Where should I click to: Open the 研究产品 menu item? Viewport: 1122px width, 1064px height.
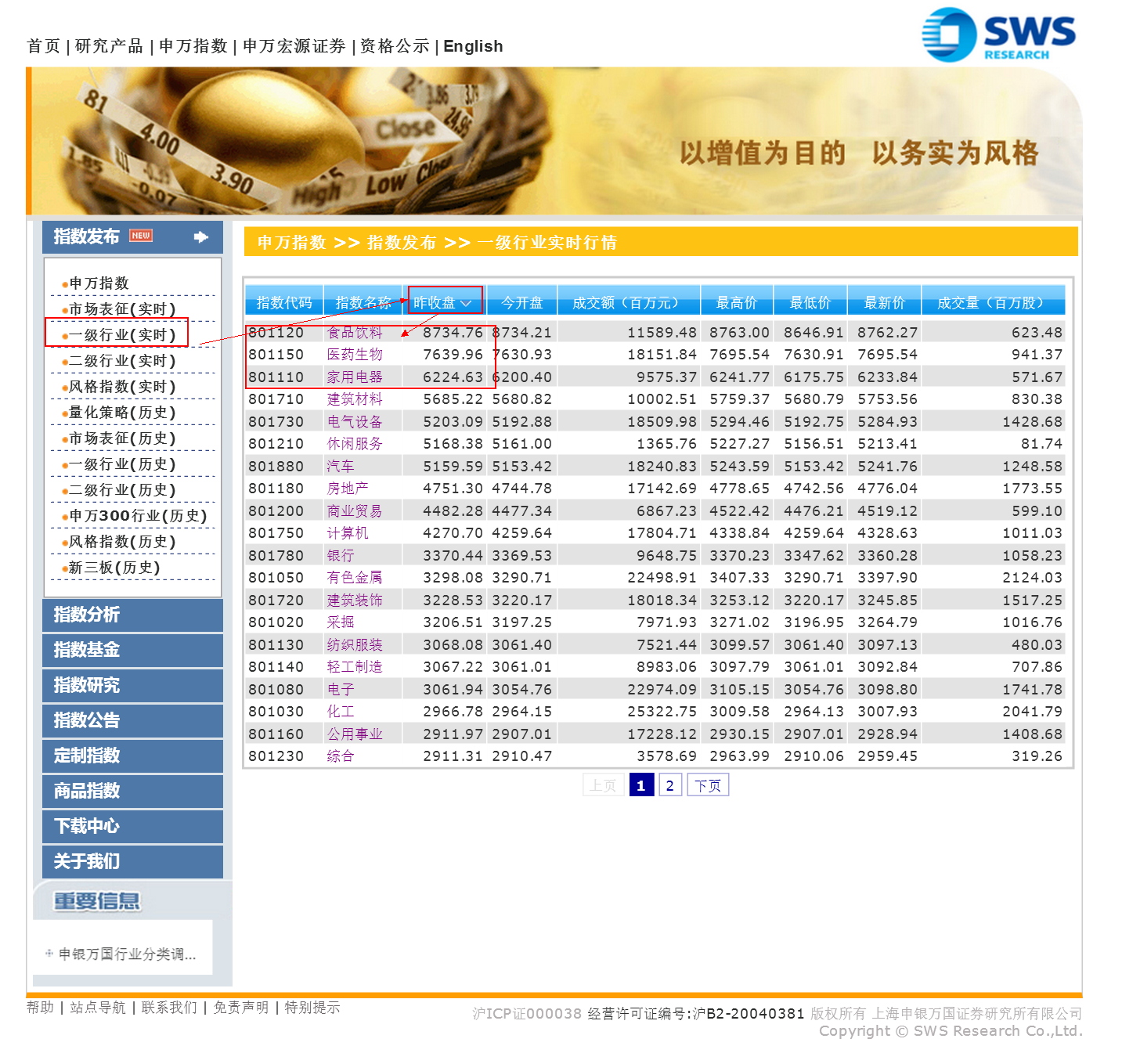coord(109,46)
